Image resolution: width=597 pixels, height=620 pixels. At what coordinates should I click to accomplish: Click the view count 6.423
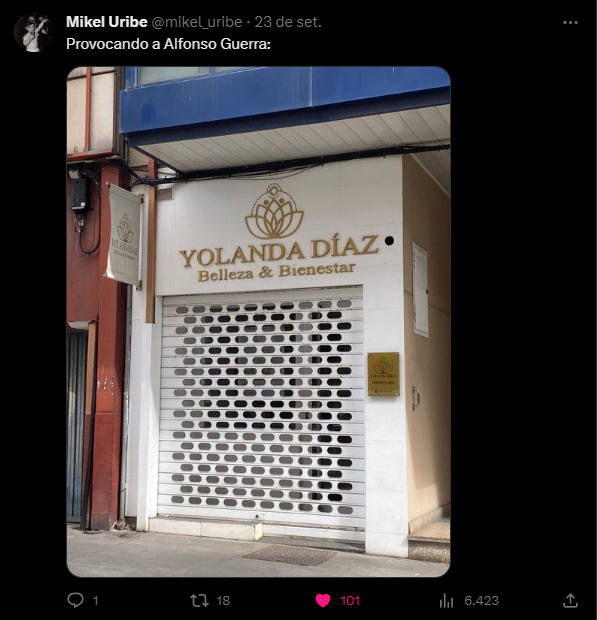coord(481,601)
